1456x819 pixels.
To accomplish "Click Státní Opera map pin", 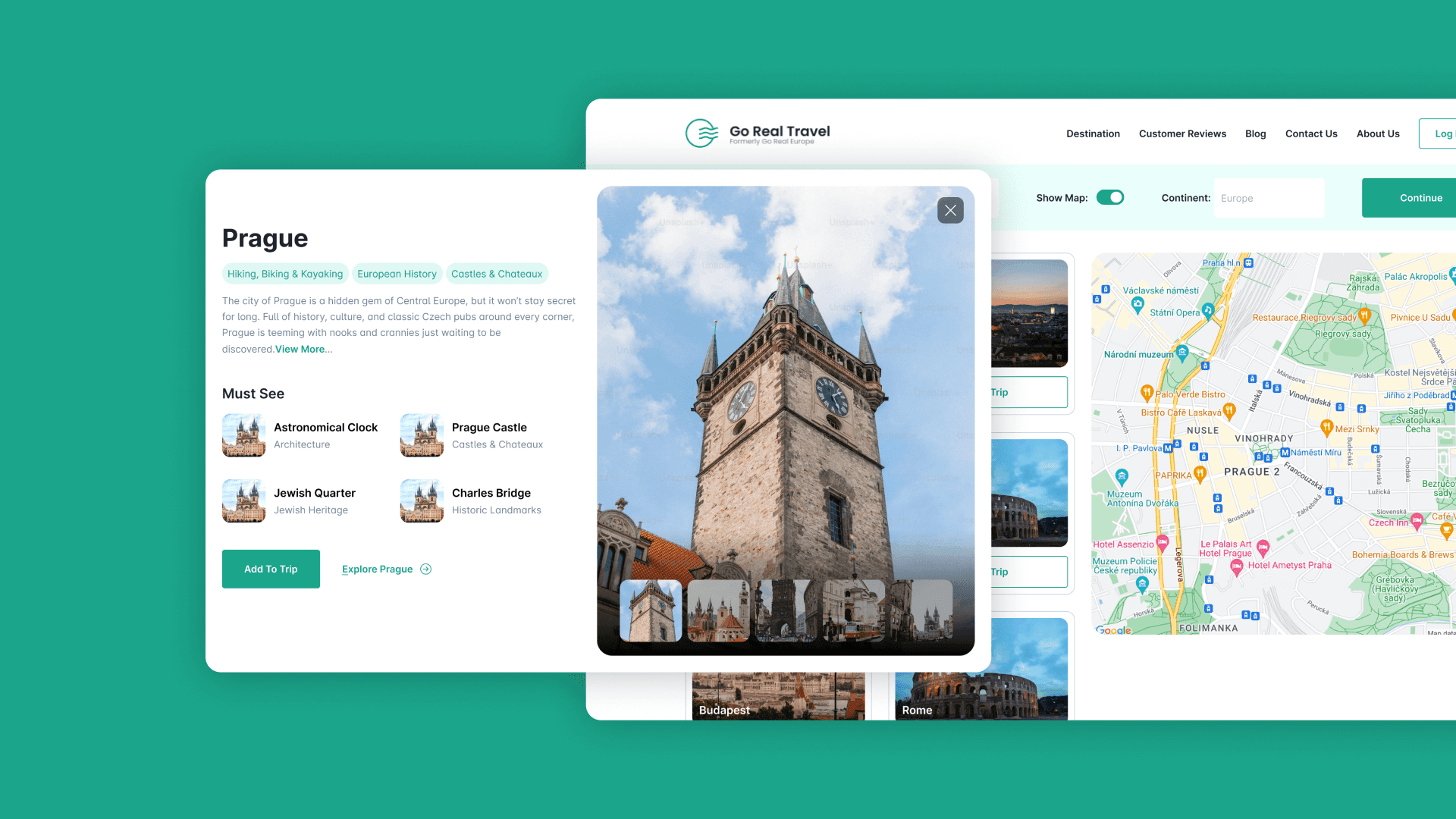I will [x=1208, y=310].
